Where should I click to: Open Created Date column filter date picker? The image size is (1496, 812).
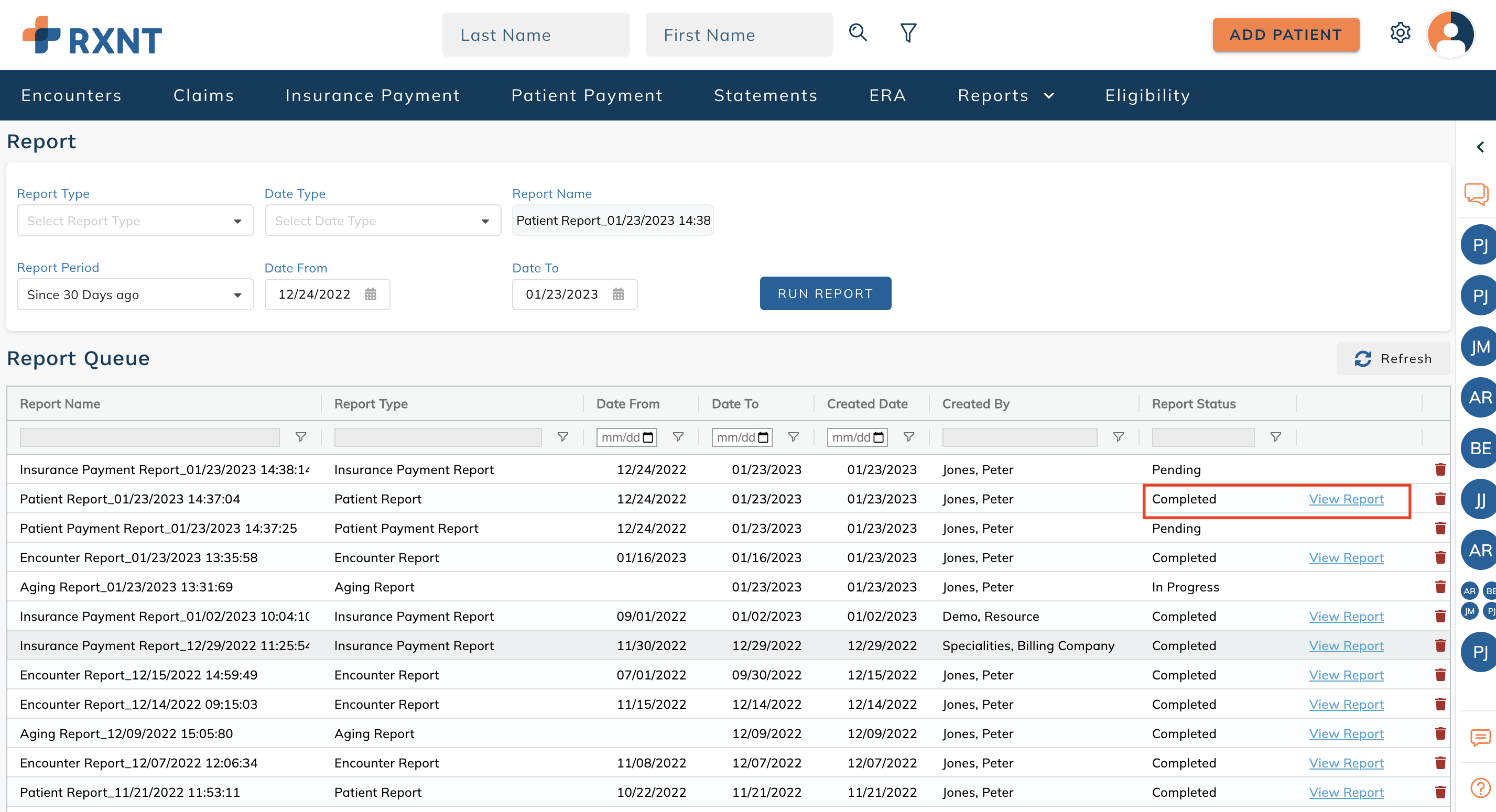point(879,437)
